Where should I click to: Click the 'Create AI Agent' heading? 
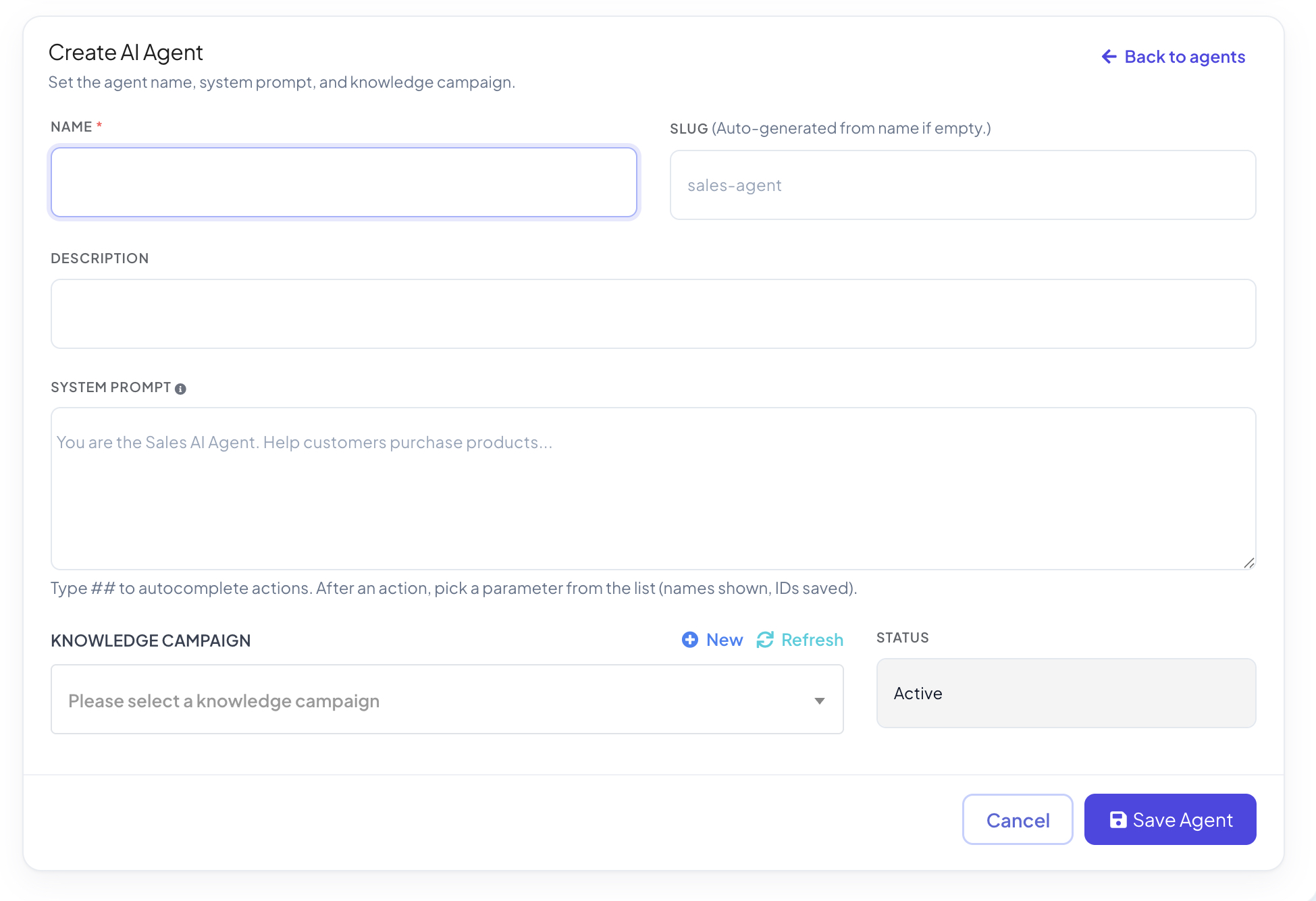(x=126, y=53)
